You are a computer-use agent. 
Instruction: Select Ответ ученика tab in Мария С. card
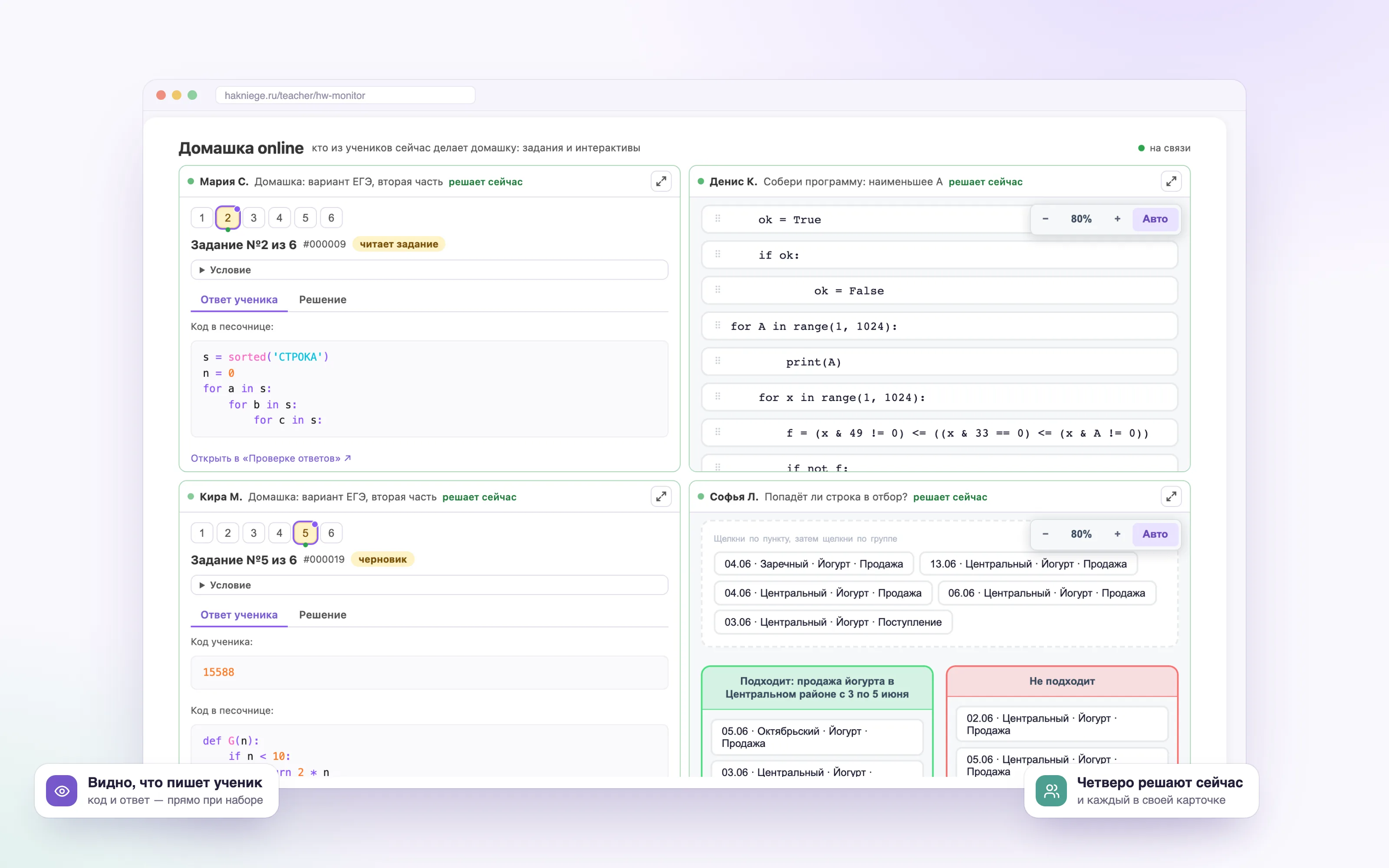(239, 299)
